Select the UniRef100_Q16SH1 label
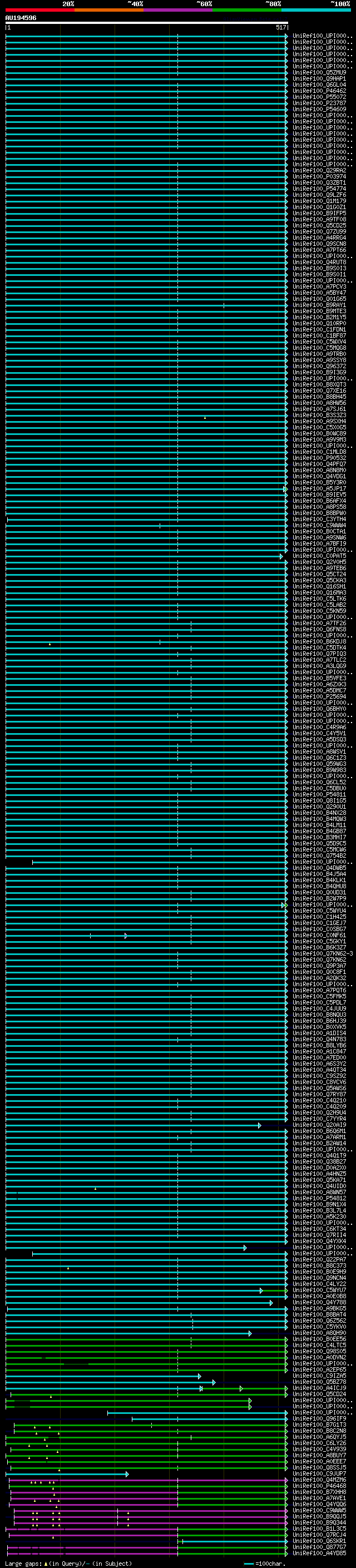Viewport: 356px width, 1568px height. point(319,586)
